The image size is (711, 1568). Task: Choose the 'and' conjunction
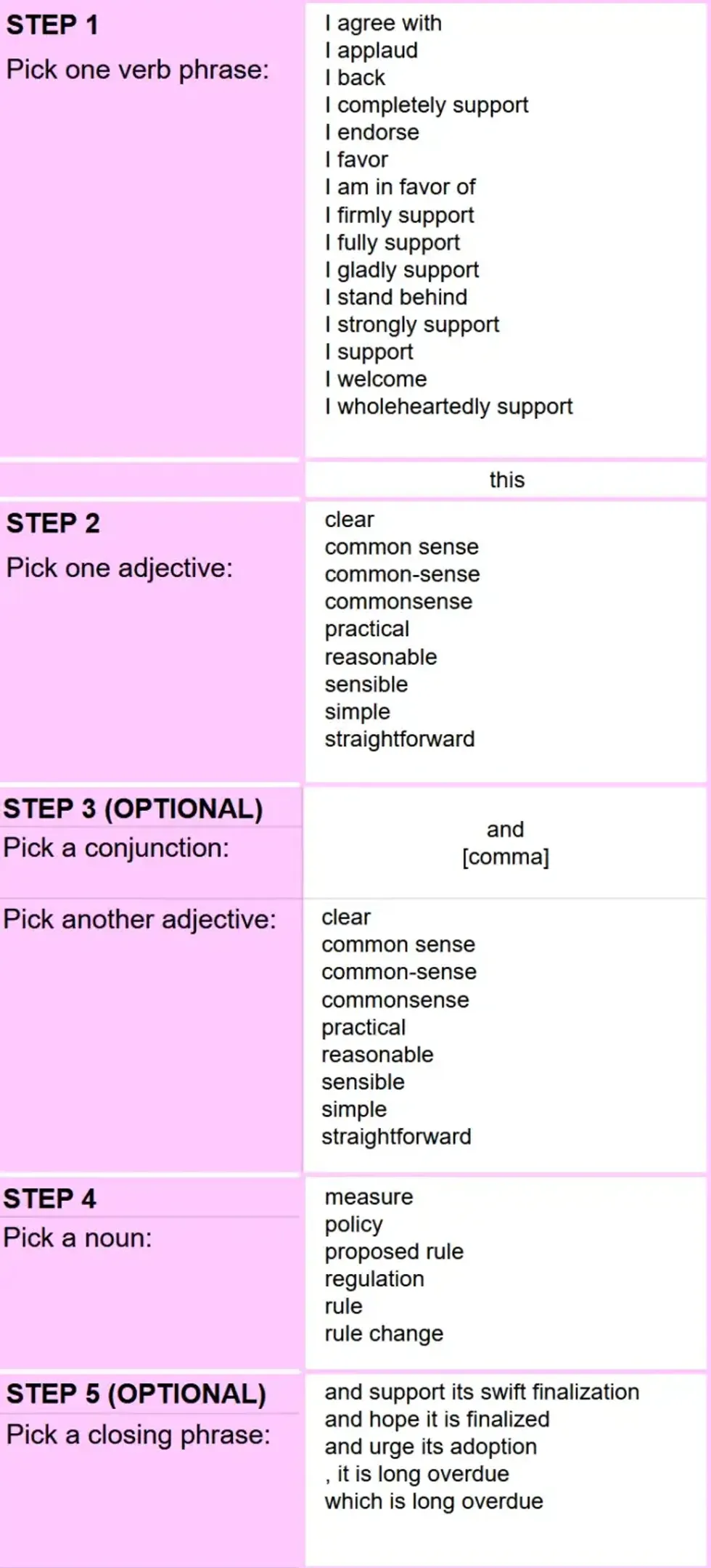click(505, 829)
